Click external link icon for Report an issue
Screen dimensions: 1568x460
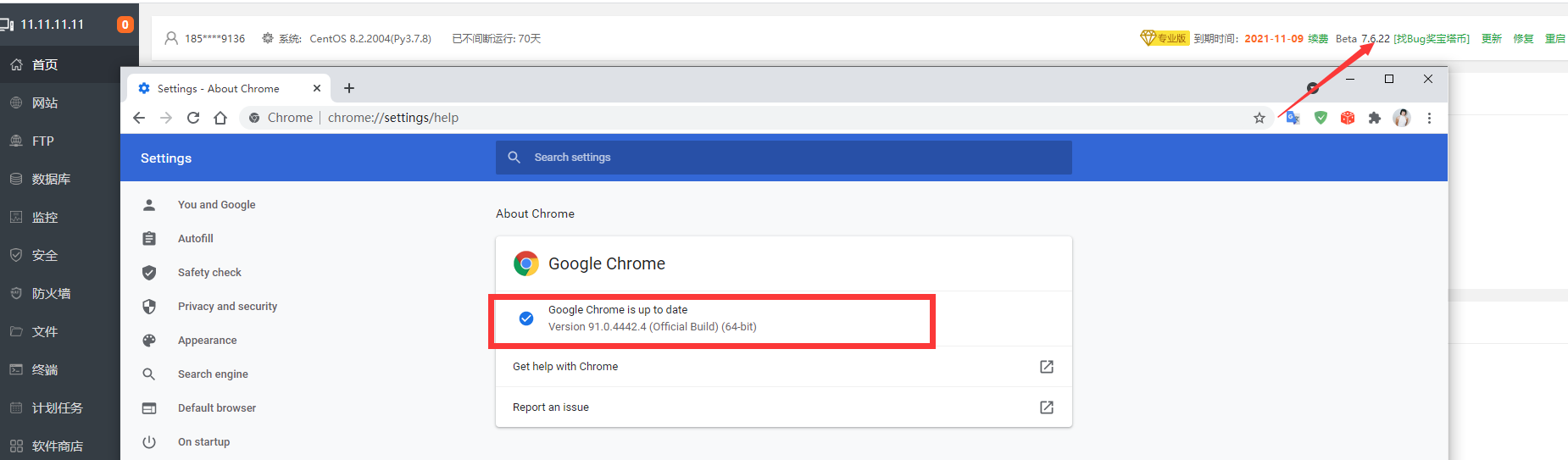pyautogui.click(x=1047, y=407)
